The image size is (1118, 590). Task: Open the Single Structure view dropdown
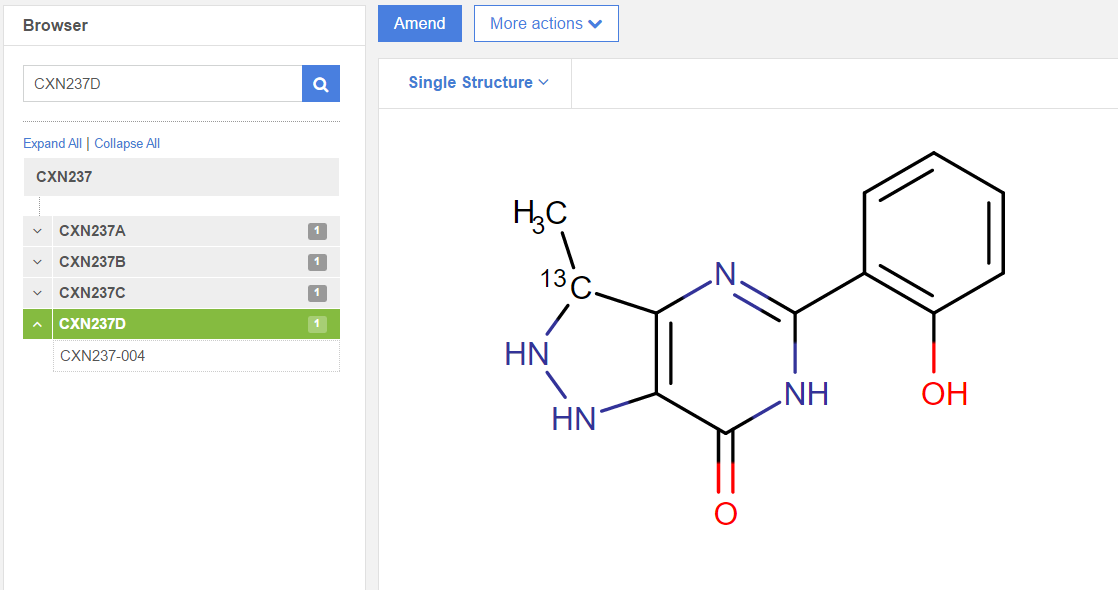click(478, 83)
